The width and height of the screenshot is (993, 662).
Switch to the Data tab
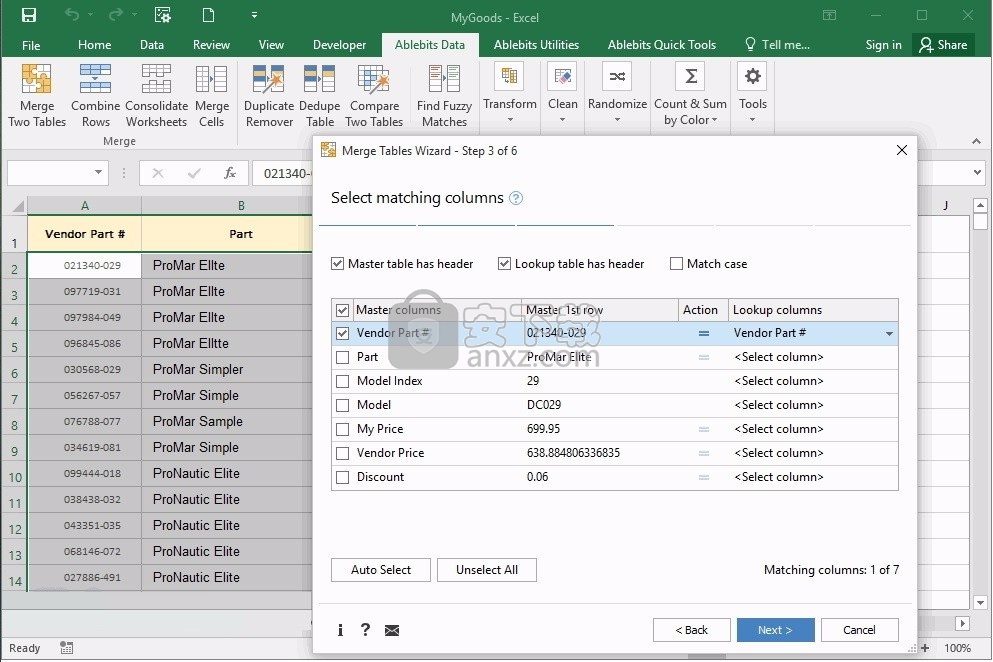(152, 45)
